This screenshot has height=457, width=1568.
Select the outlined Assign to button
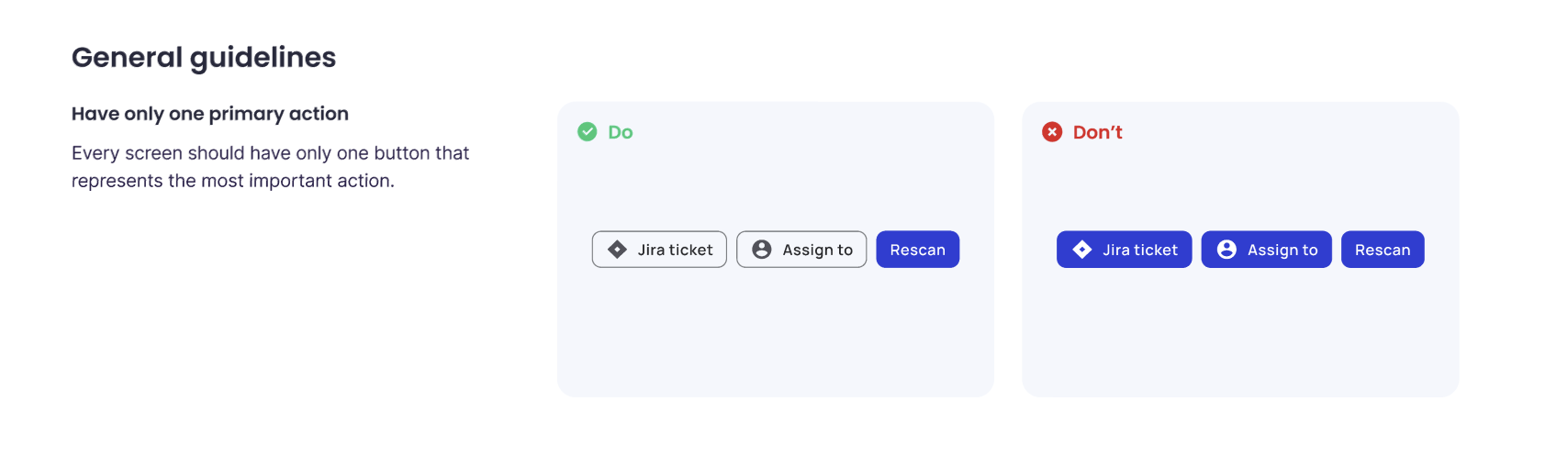[x=801, y=250]
